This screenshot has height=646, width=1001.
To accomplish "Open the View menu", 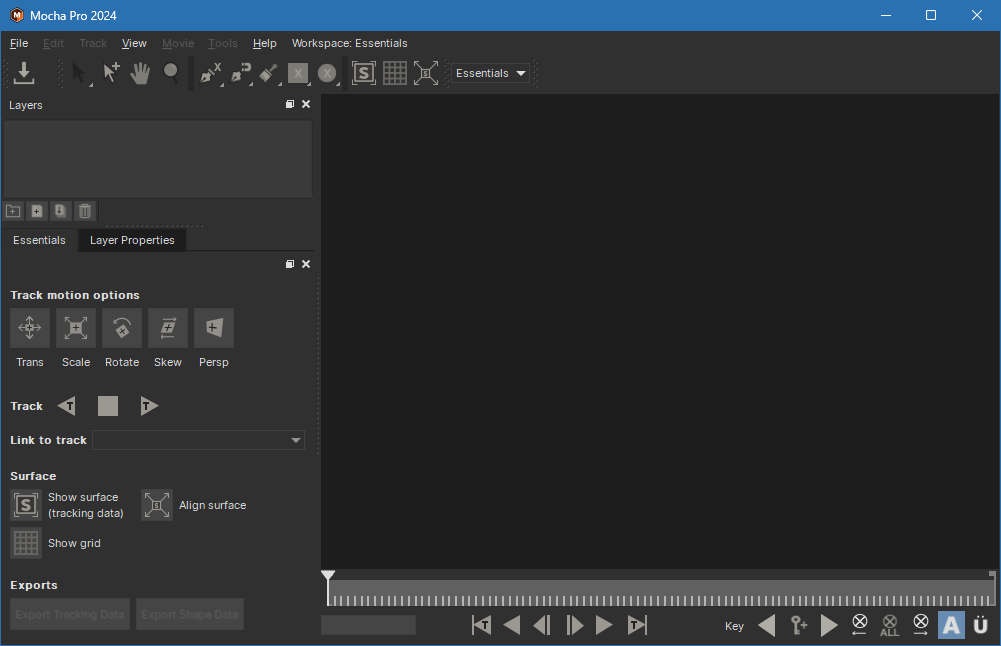I will (134, 43).
